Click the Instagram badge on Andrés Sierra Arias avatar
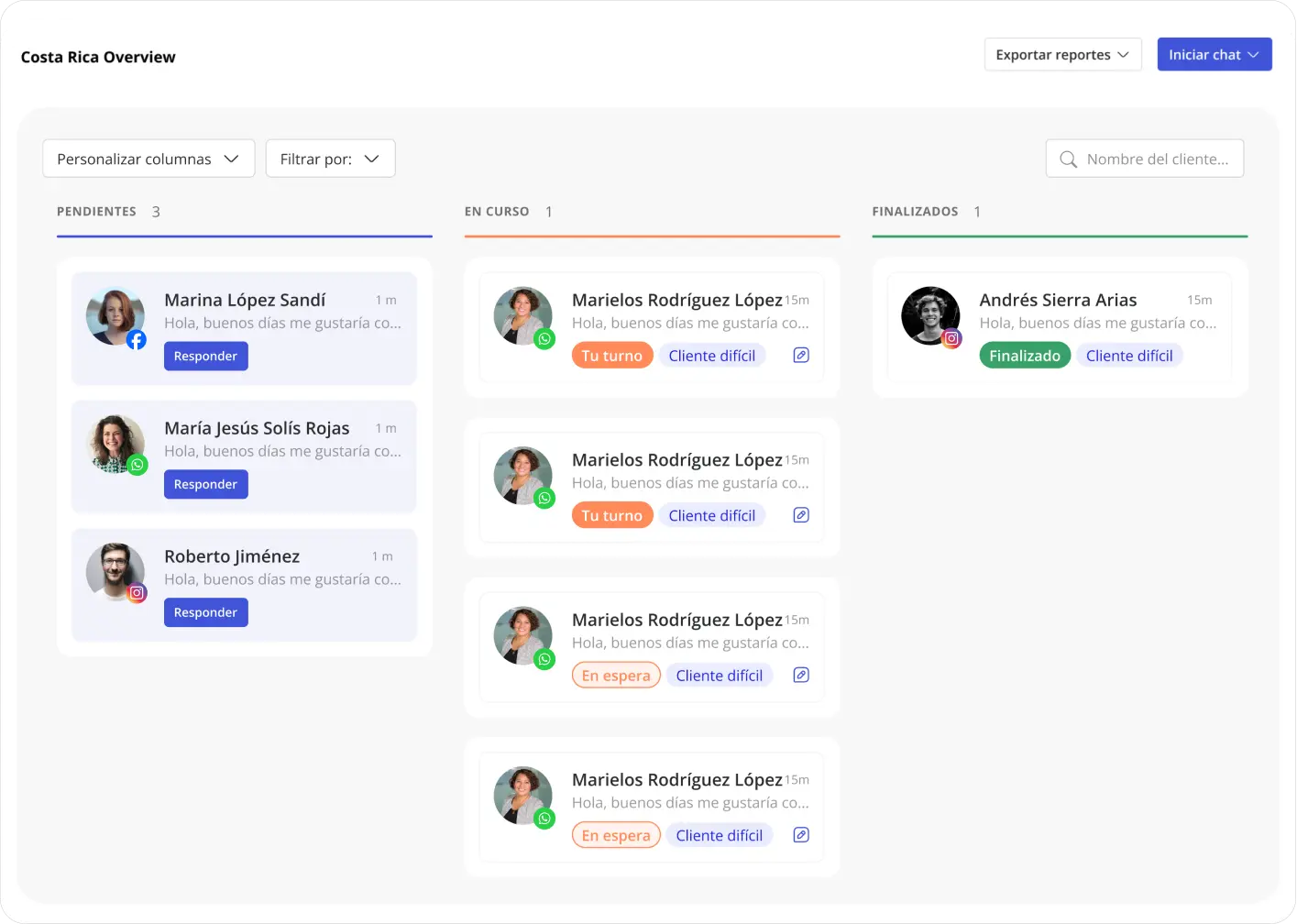Viewport: 1297px width, 924px height. [x=952, y=338]
